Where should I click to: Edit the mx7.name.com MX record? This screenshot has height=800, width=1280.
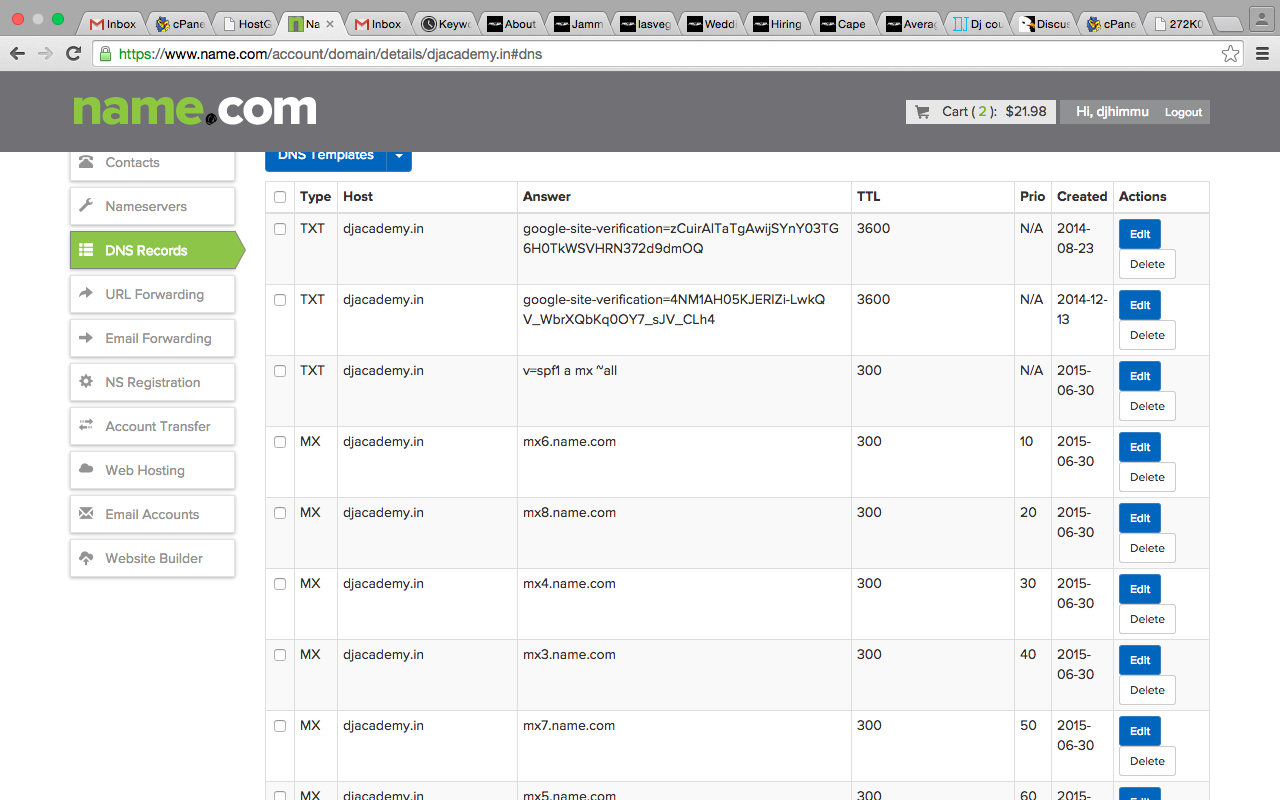(1140, 731)
